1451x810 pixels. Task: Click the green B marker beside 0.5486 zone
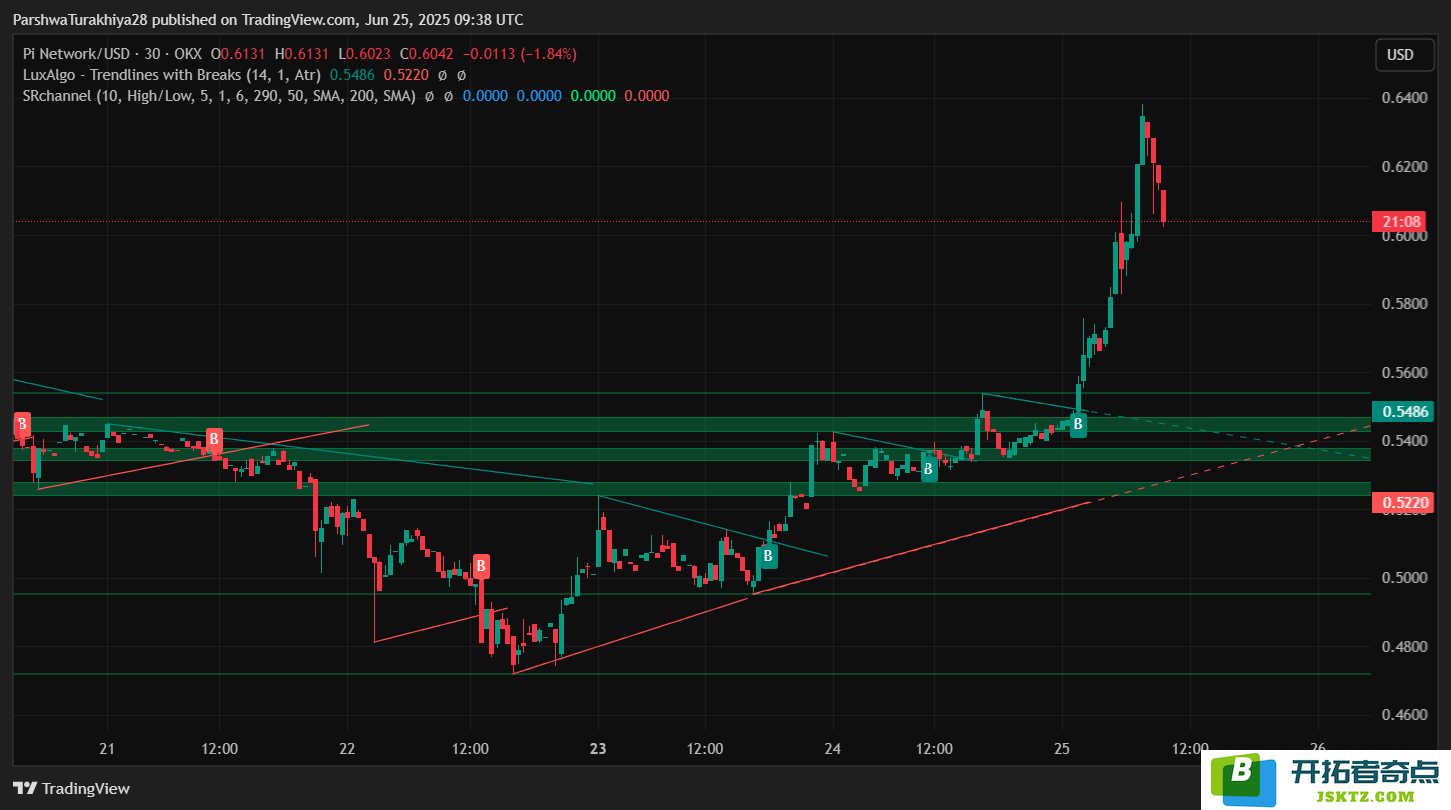pos(1078,425)
